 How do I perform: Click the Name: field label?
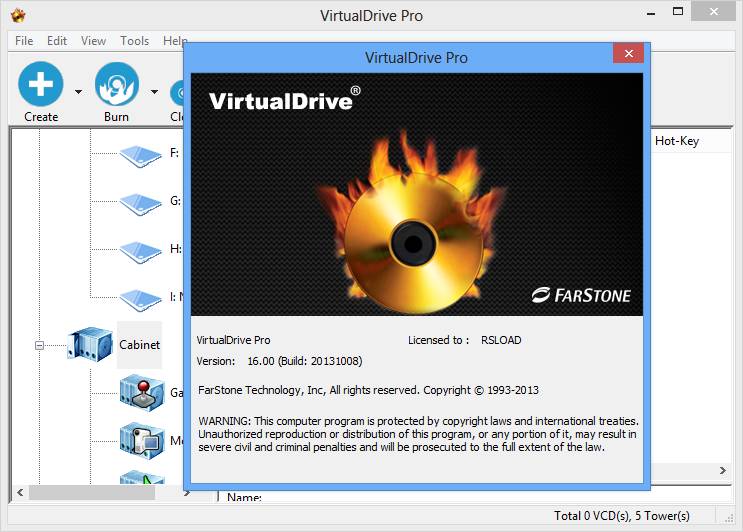(x=244, y=497)
